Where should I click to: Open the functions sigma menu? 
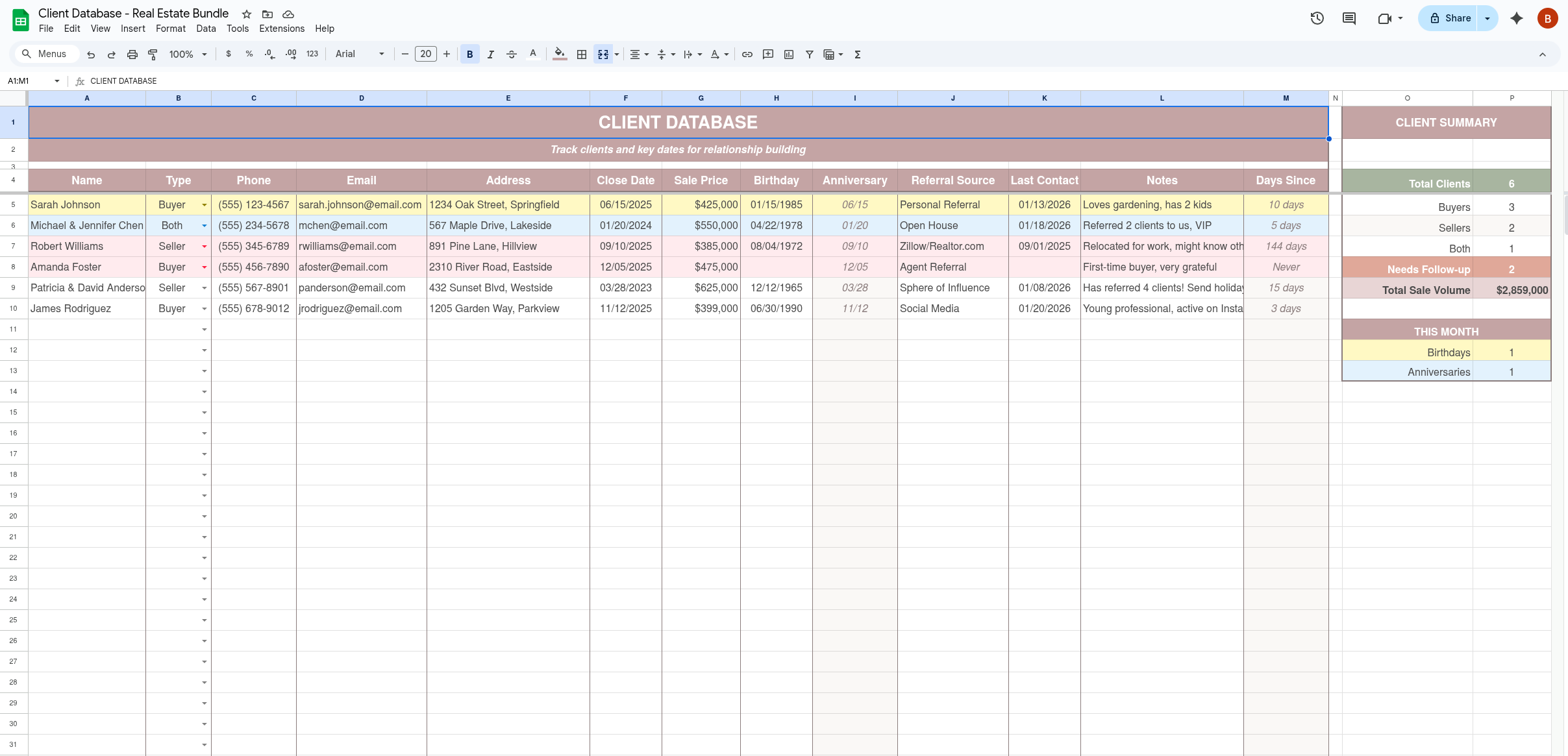(857, 54)
